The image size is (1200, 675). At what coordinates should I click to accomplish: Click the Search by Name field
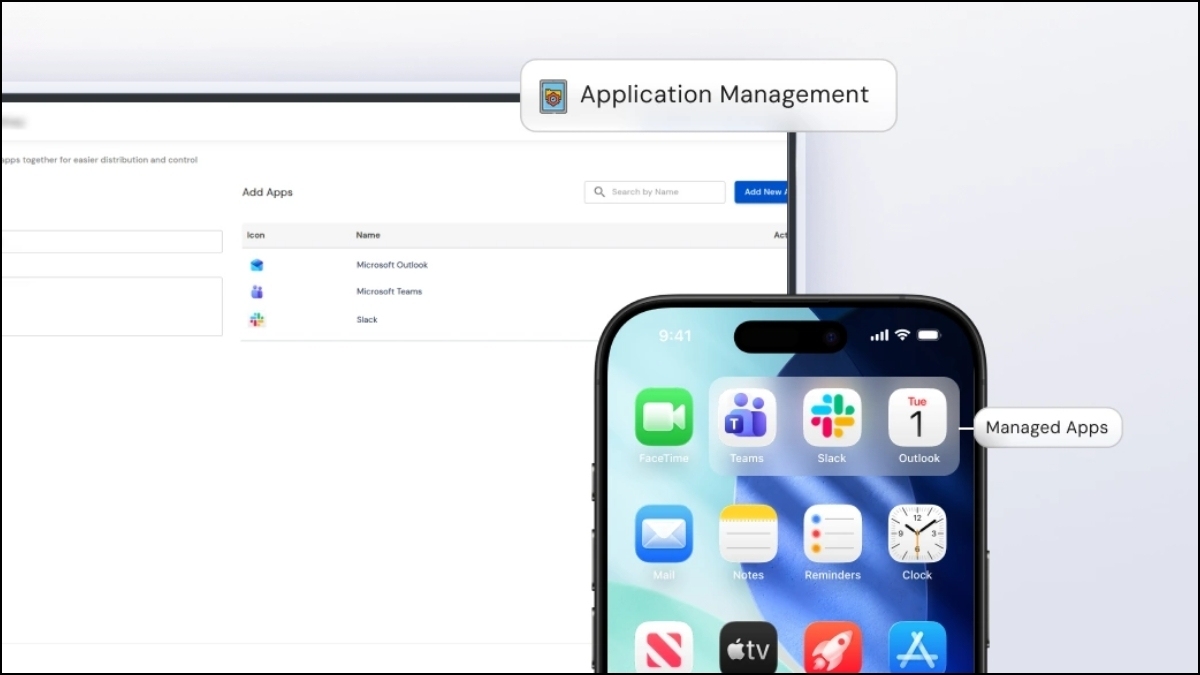(655, 192)
